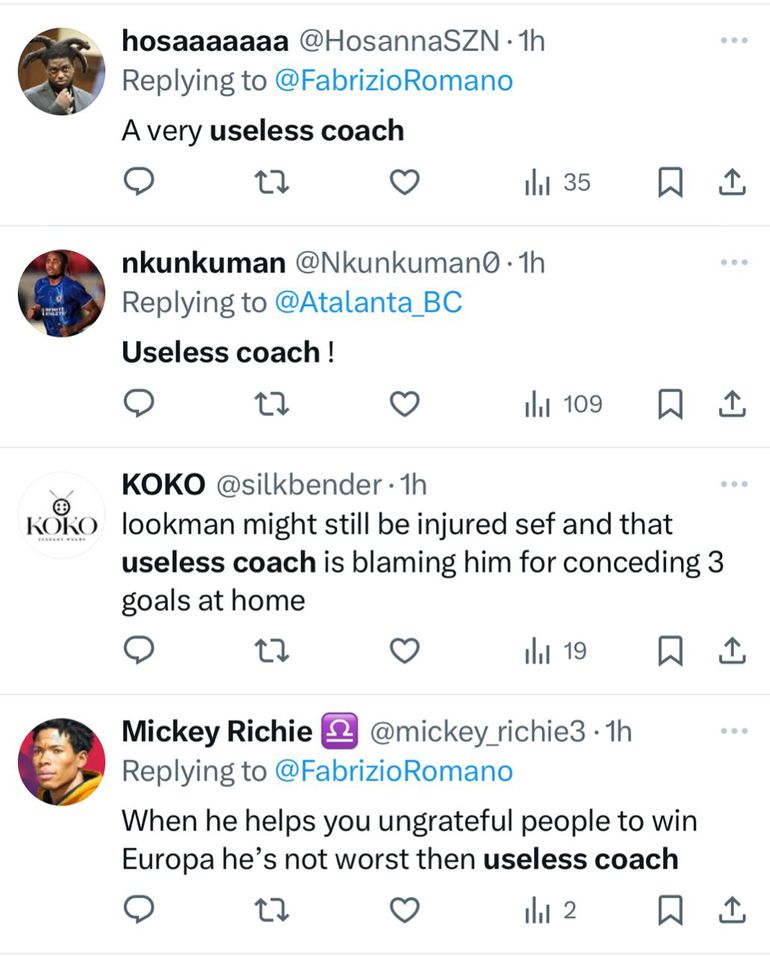Like hosaaaaaaa's 'A very useless coach' tweet
Image resolution: width=770 pixels, height=956 pixels.
tap(404, 182)
